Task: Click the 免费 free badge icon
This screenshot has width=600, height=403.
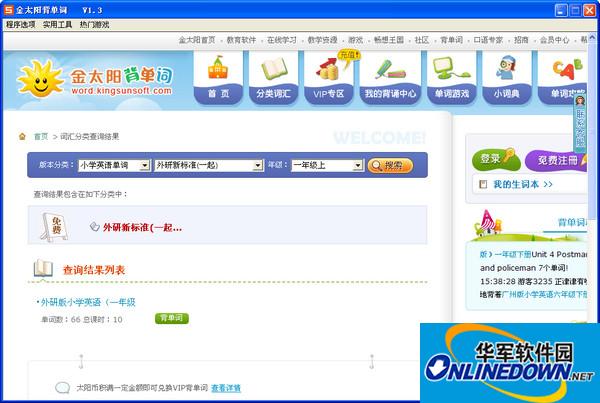Action: (55, 227)
